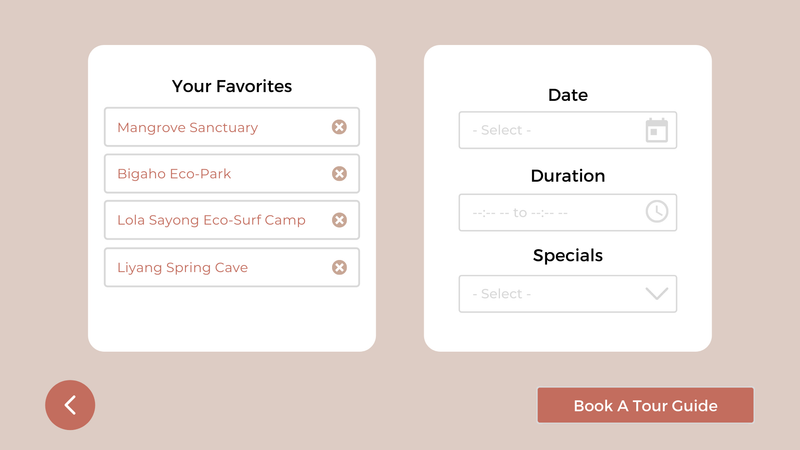Click the Specials label
This screenshot has width=800, height=450.
(568, 255)
